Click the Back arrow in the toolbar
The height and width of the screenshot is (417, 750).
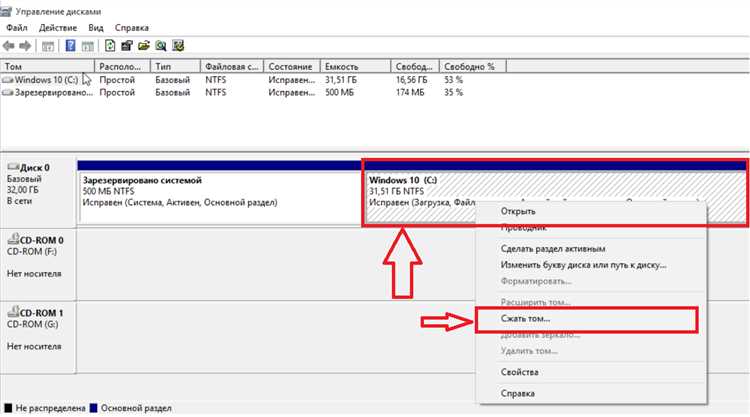pos(8,46)
